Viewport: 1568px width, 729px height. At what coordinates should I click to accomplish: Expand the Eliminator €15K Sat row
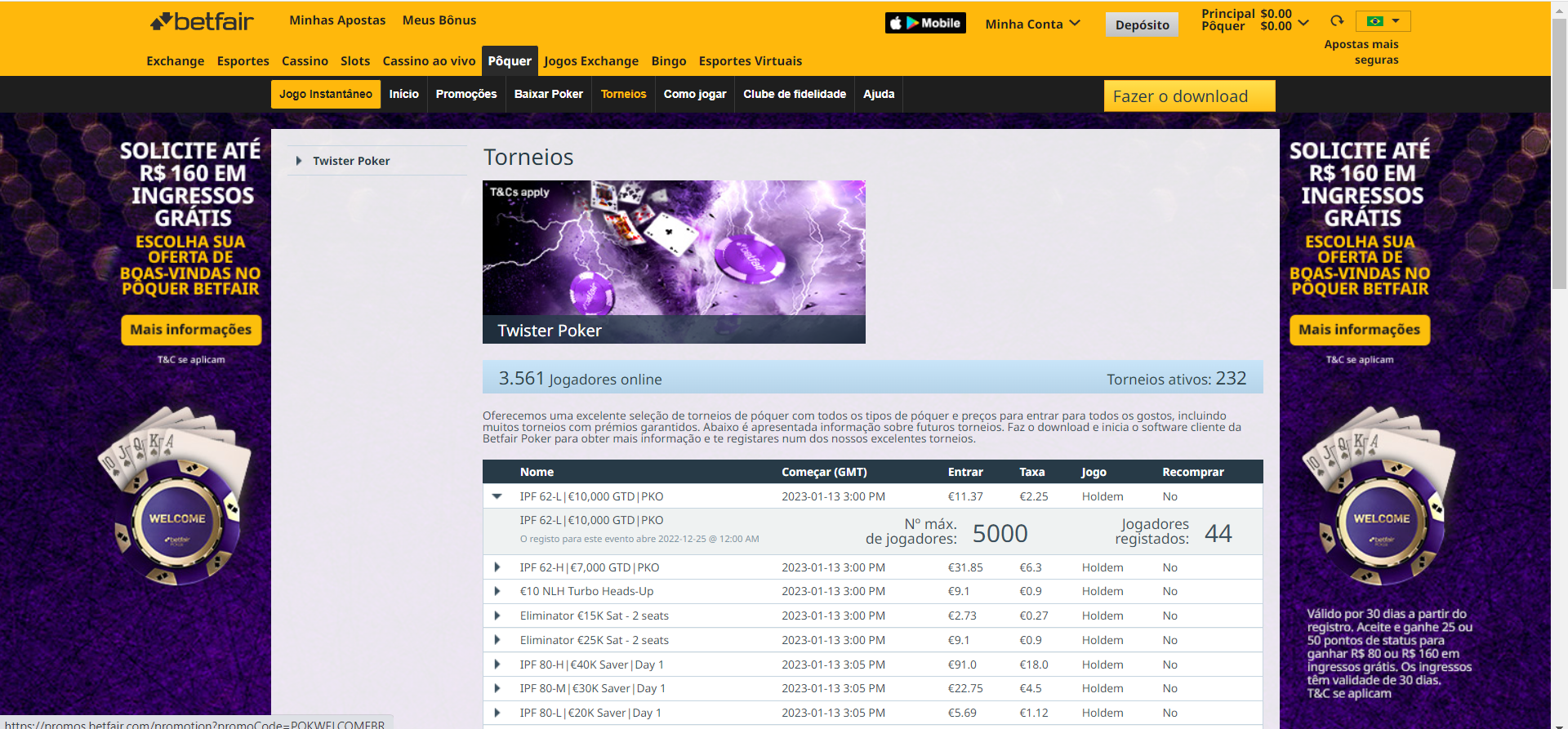point(497,616)
